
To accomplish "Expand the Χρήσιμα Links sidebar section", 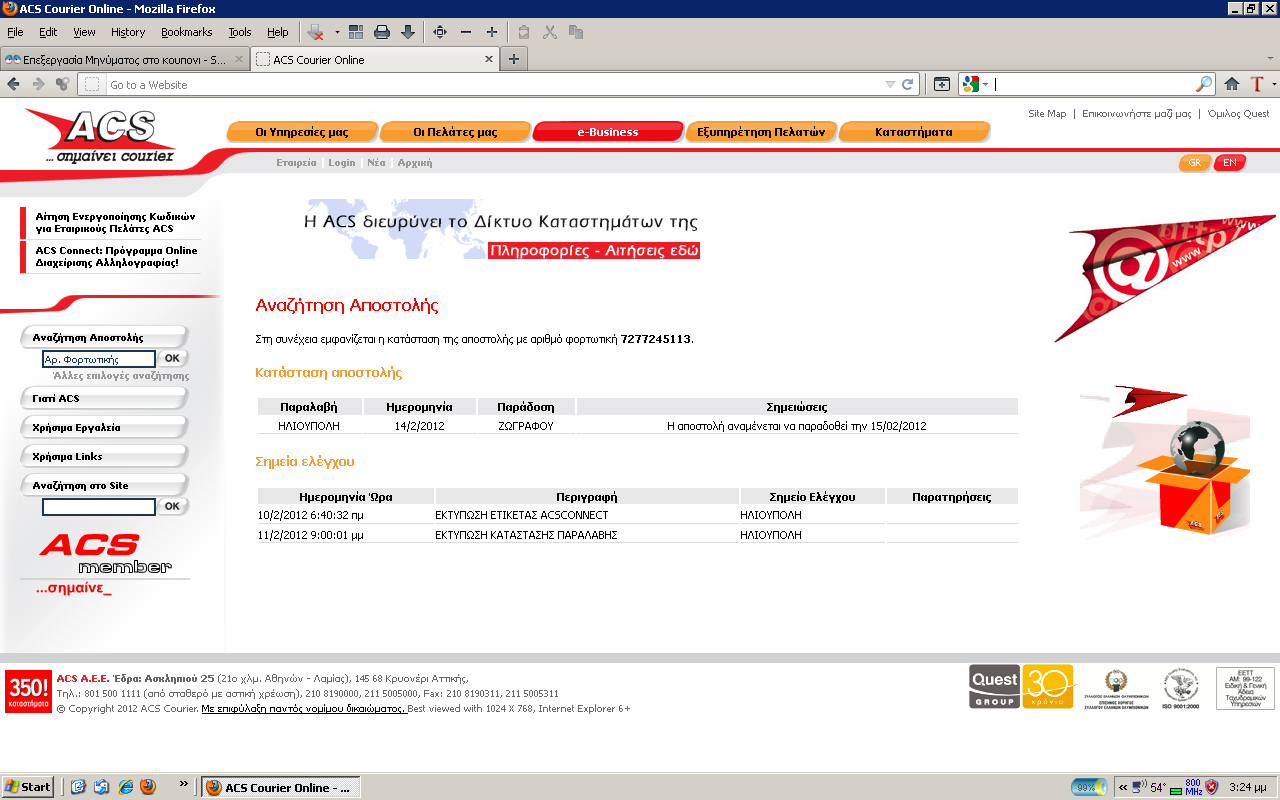I will click(104, 456).
